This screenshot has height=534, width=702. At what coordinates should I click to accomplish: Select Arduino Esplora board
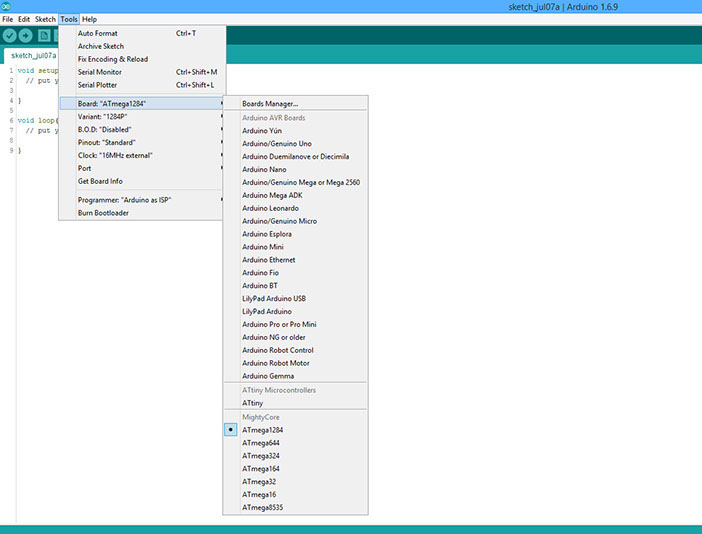pos(295,234)
